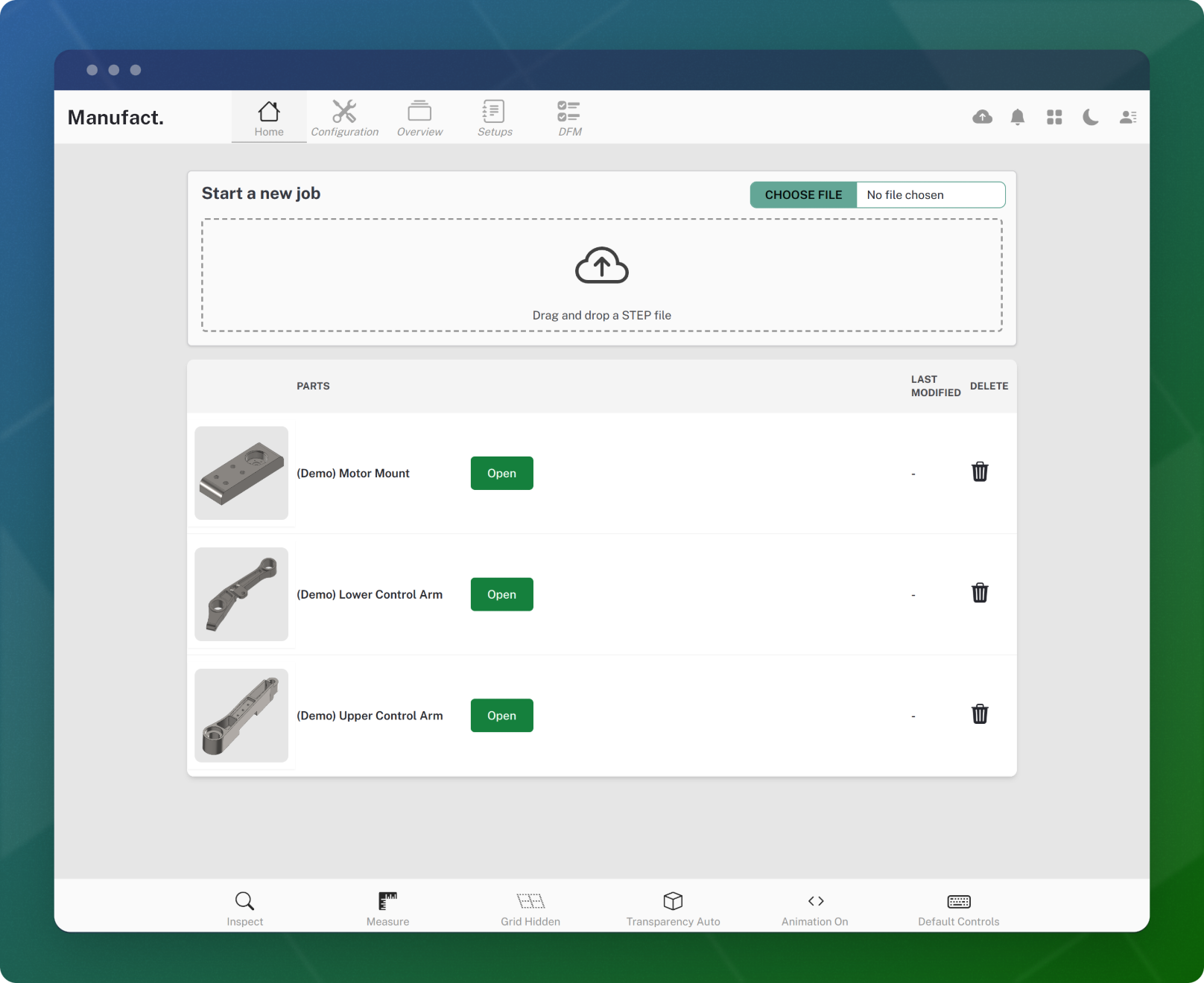This screenshot has height=983, width=1204.
Task: Click the Motor Mount thumbnail
Action: [241, 473]
